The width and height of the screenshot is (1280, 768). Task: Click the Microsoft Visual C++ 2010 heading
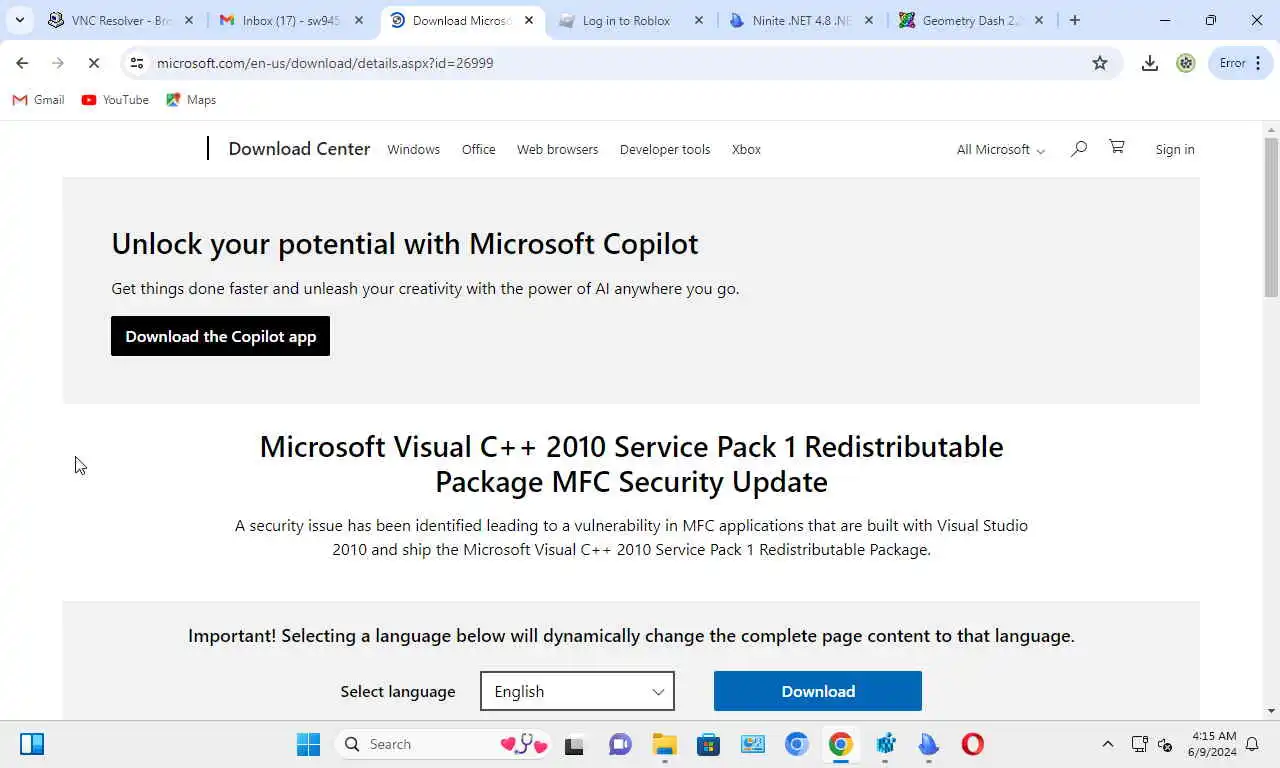(631, 464)
